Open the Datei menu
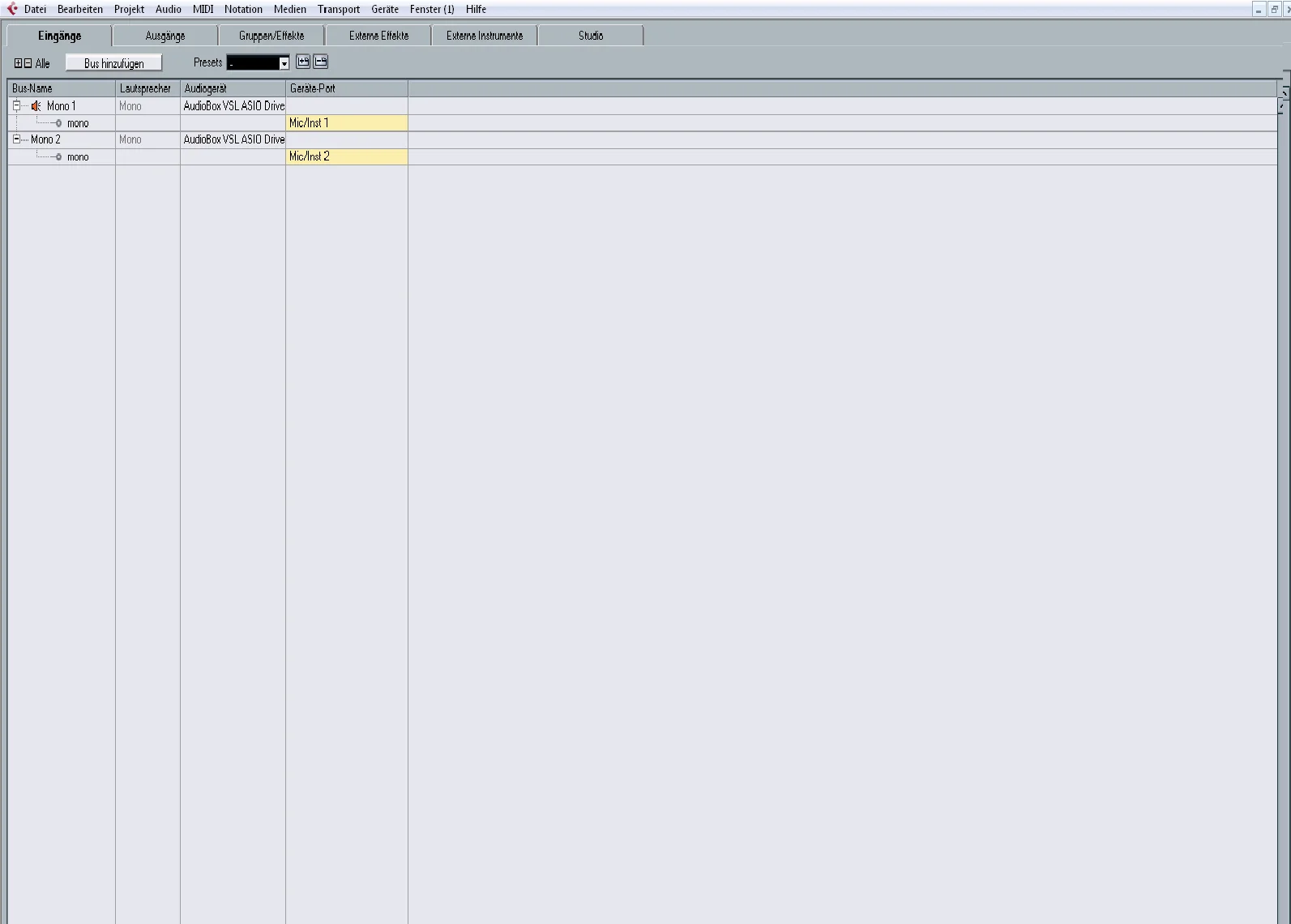 [35, 9]
